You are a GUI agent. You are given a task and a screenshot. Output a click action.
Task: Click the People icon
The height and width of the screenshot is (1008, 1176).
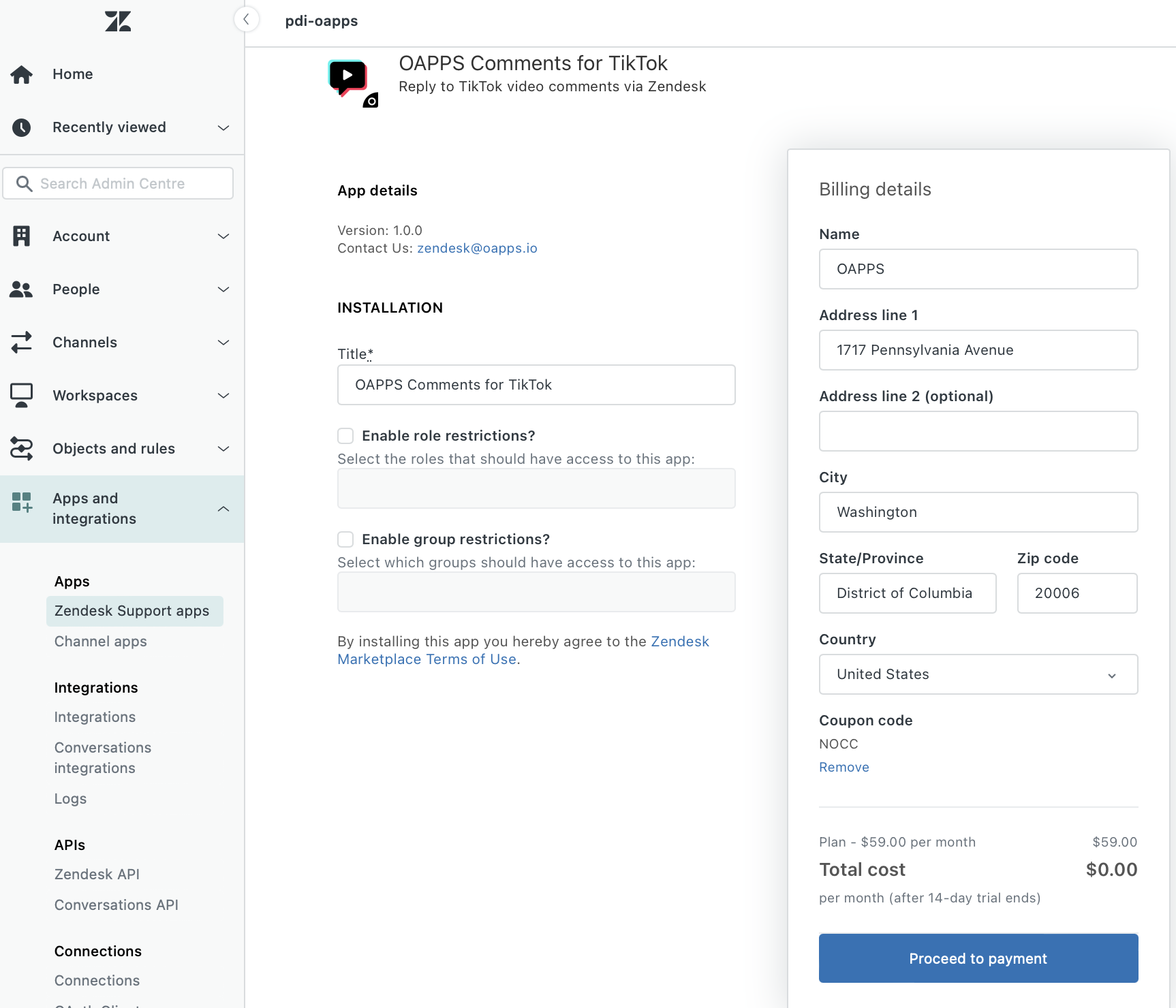point(21,289)
